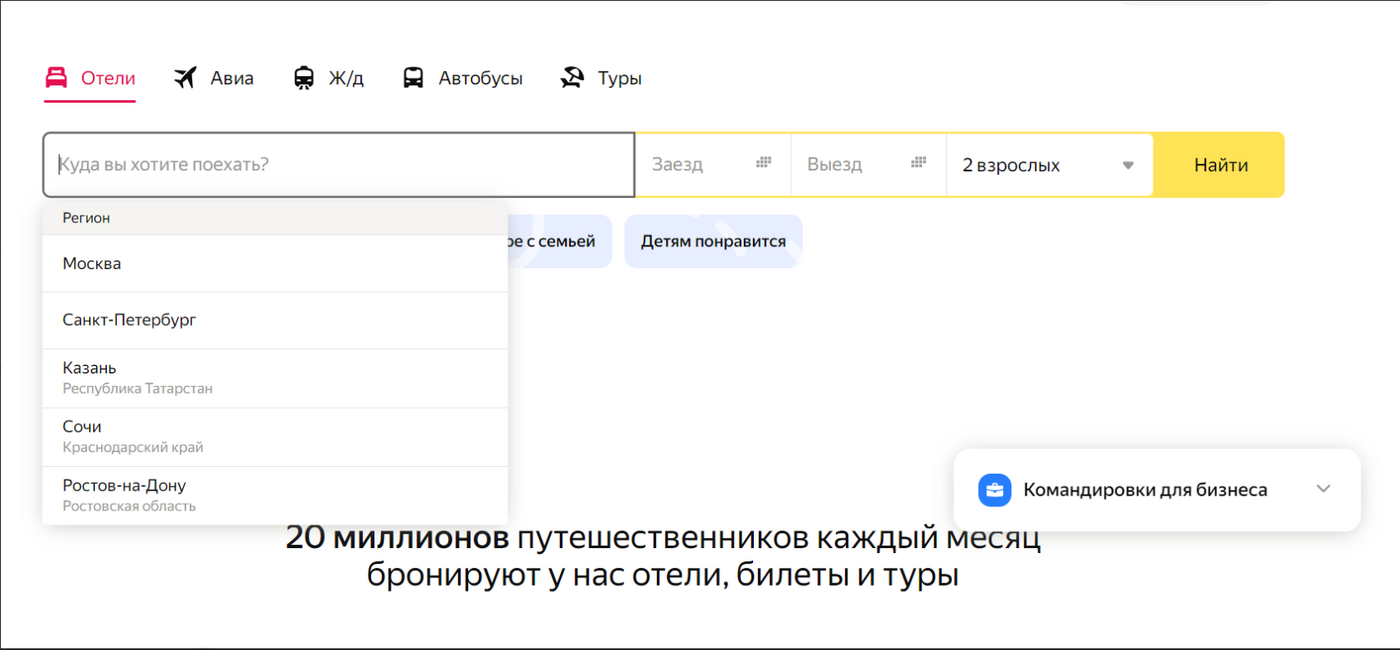Click the airplane icon for Авиа

pyautogui.click(x=185, y=77)
